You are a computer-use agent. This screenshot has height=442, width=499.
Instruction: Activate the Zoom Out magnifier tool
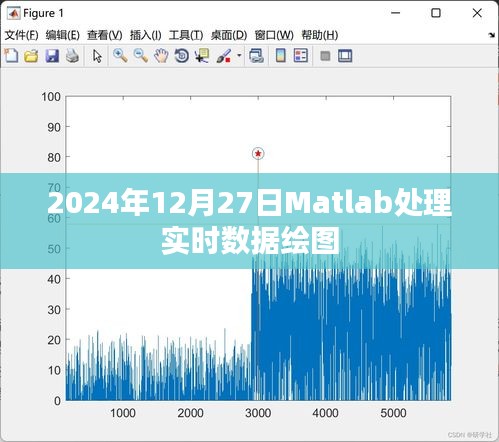coord(141,56)
